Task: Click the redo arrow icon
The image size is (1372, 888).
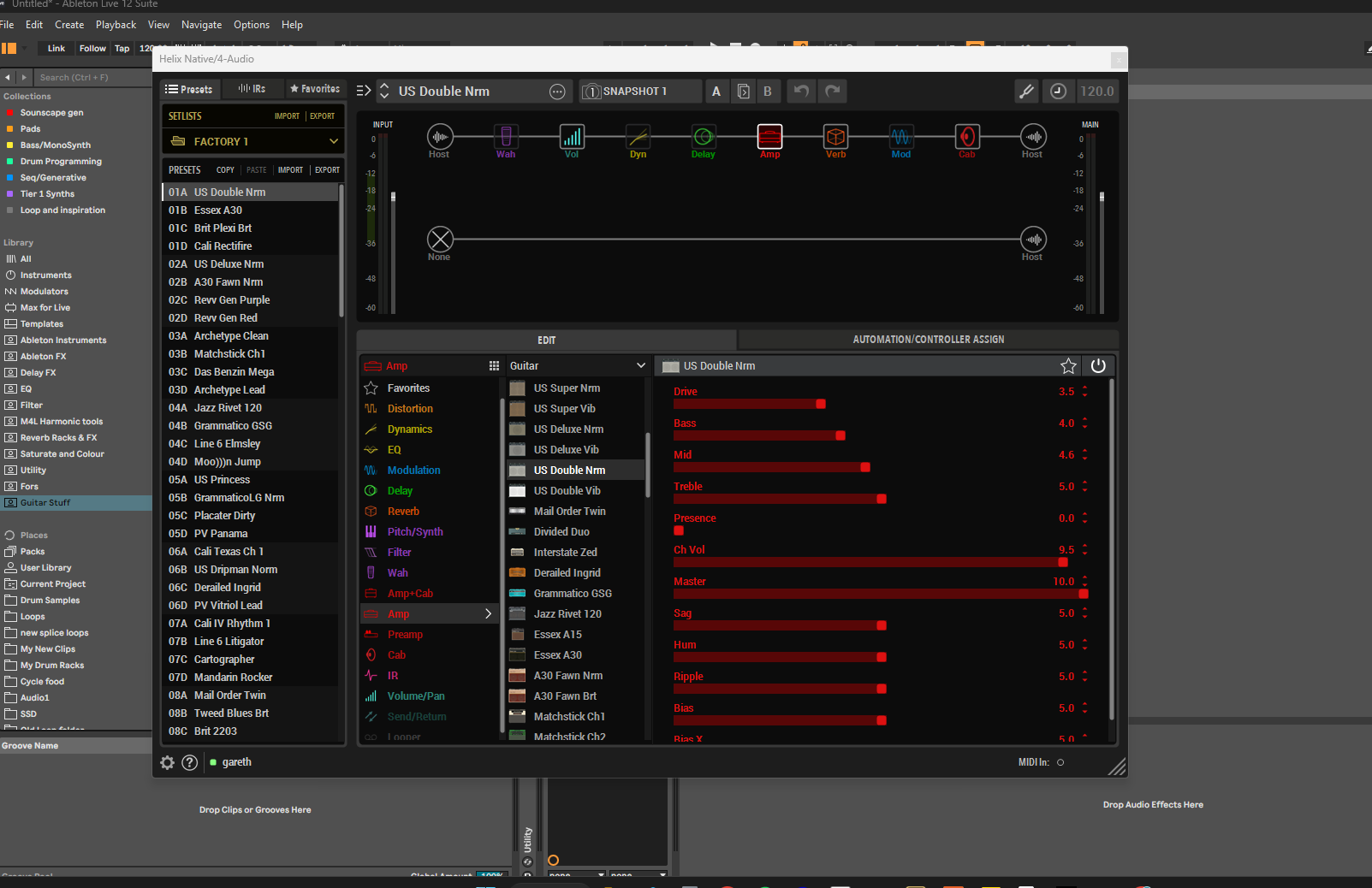Action: 832,91
